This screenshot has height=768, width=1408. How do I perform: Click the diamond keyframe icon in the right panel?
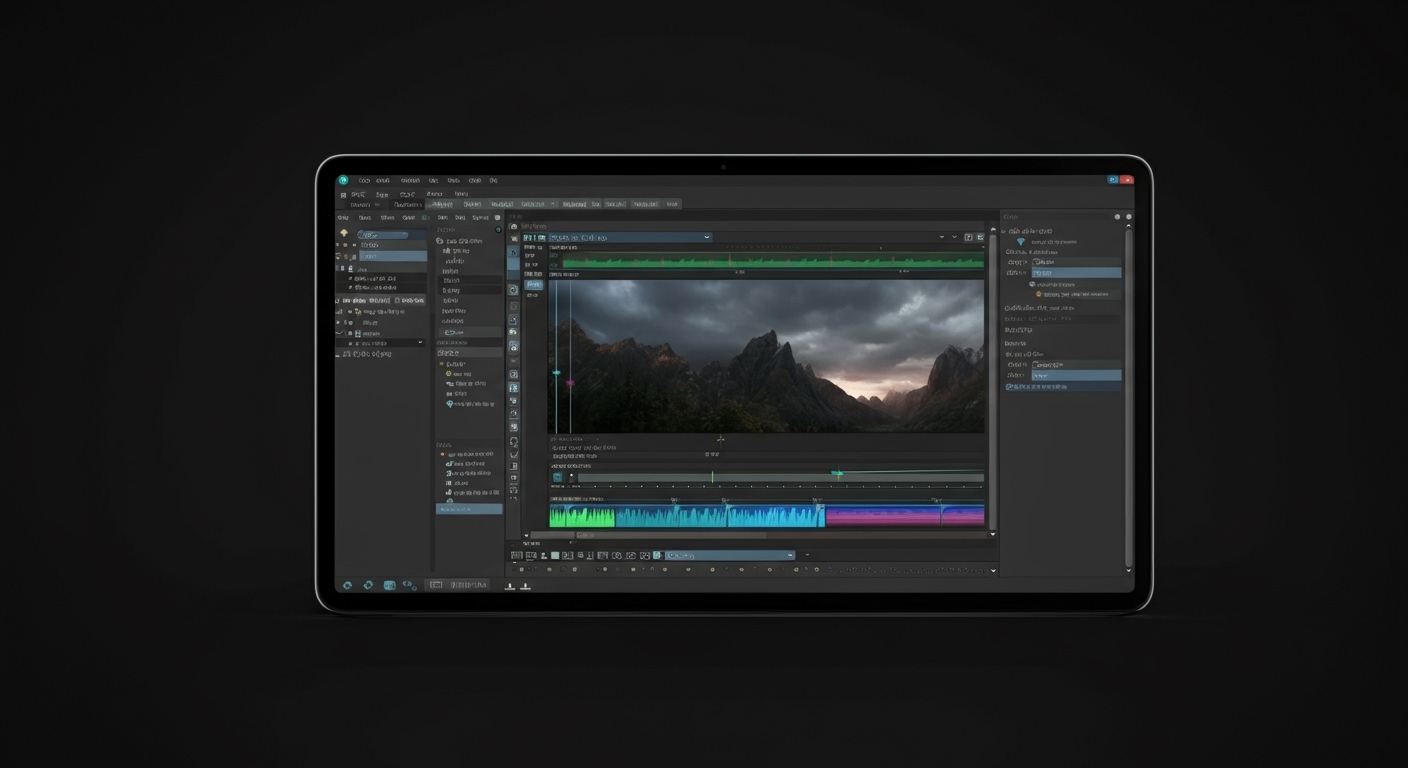click(x=1022, y=241)
